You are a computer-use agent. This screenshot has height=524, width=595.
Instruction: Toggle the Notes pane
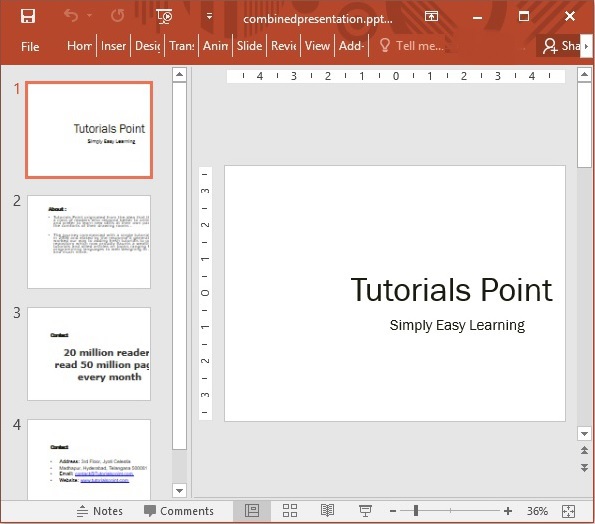(99, 511)
